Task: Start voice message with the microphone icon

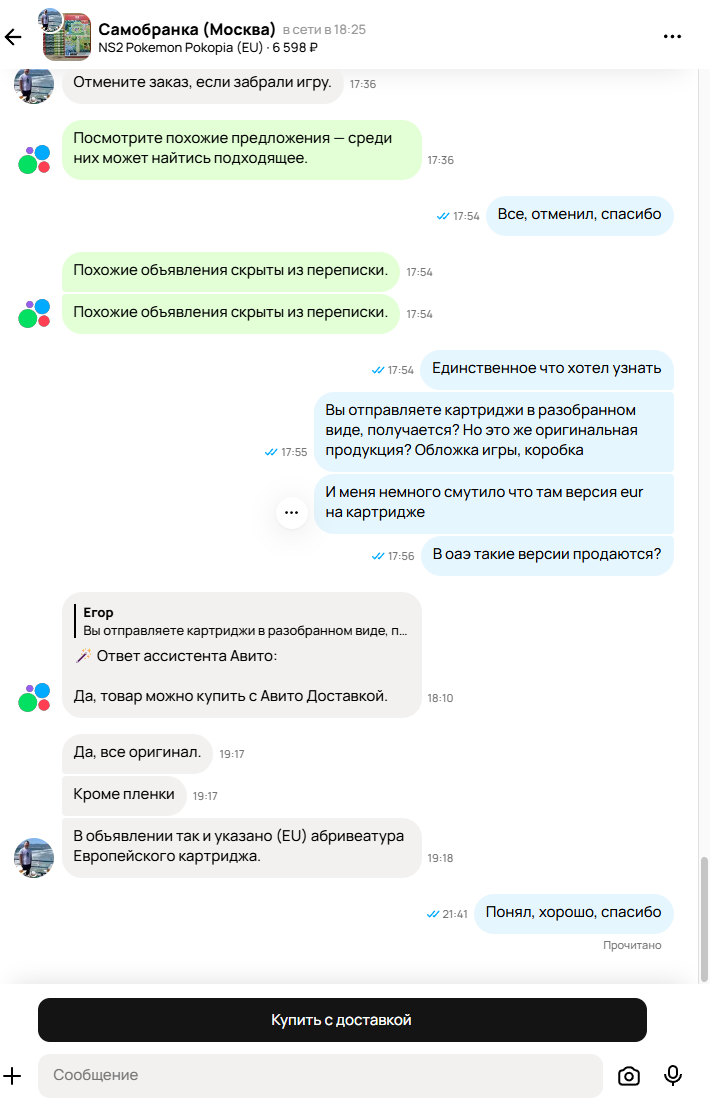Action: point(673,1075)
